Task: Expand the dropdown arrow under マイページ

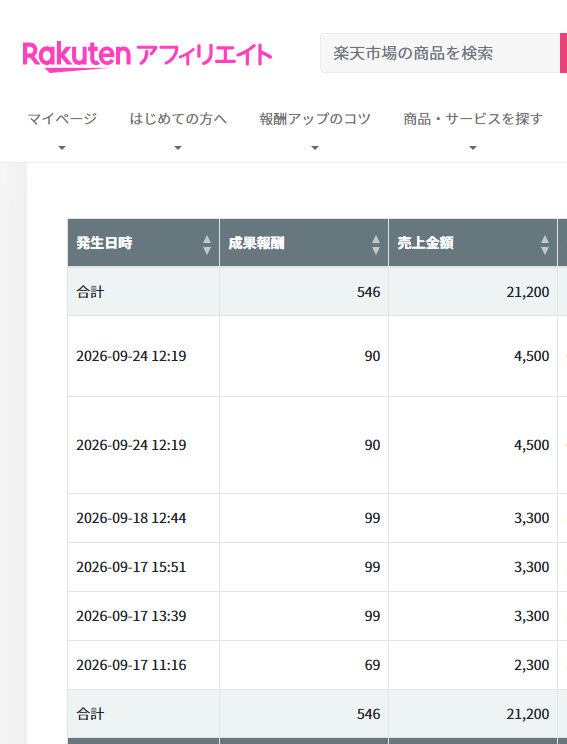Action: [62, 148]
